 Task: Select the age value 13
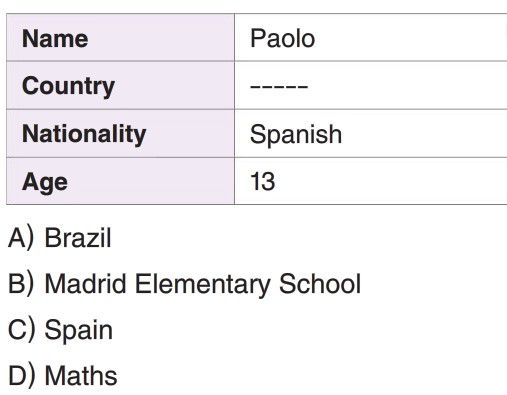tap(263, 182)
